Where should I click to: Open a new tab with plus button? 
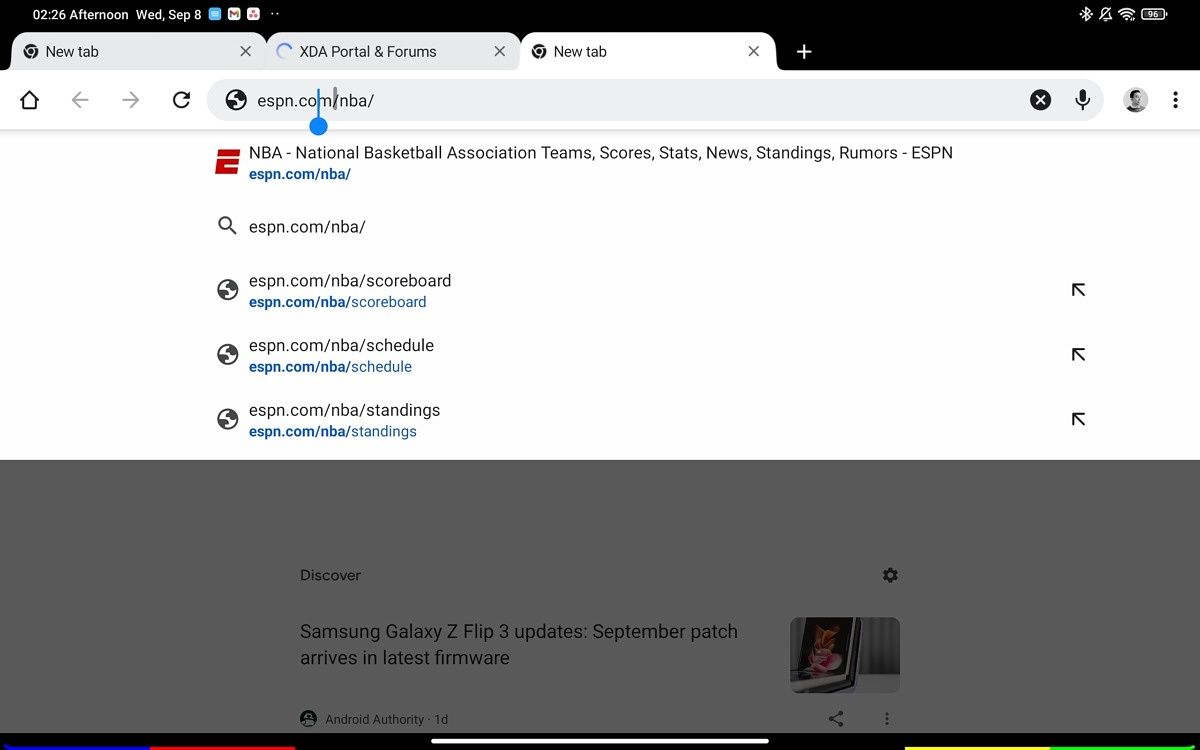[x=804, y=52]
